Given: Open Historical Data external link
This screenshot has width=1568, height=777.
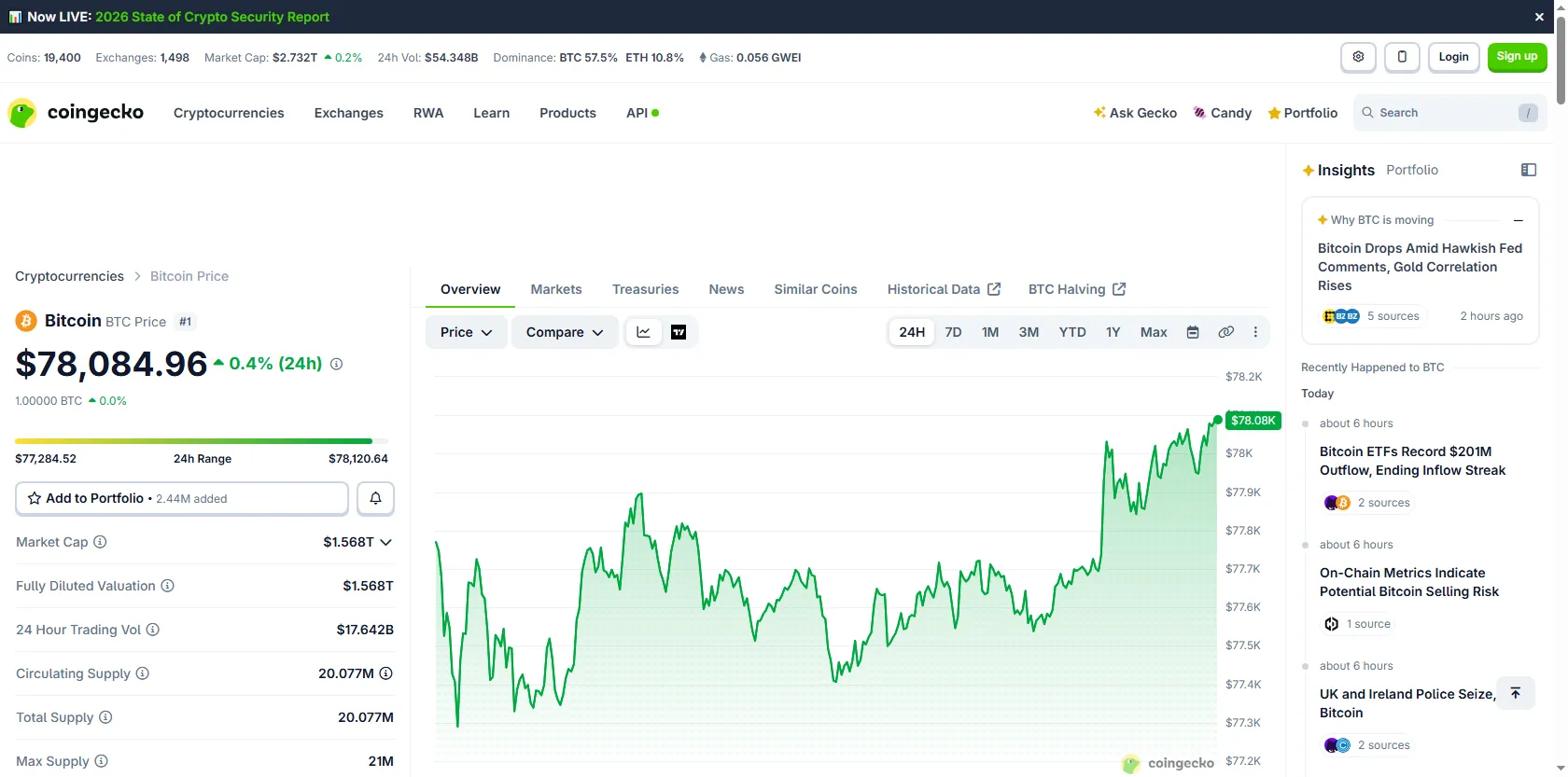Looking at the screenshot, I should point(944,289).
